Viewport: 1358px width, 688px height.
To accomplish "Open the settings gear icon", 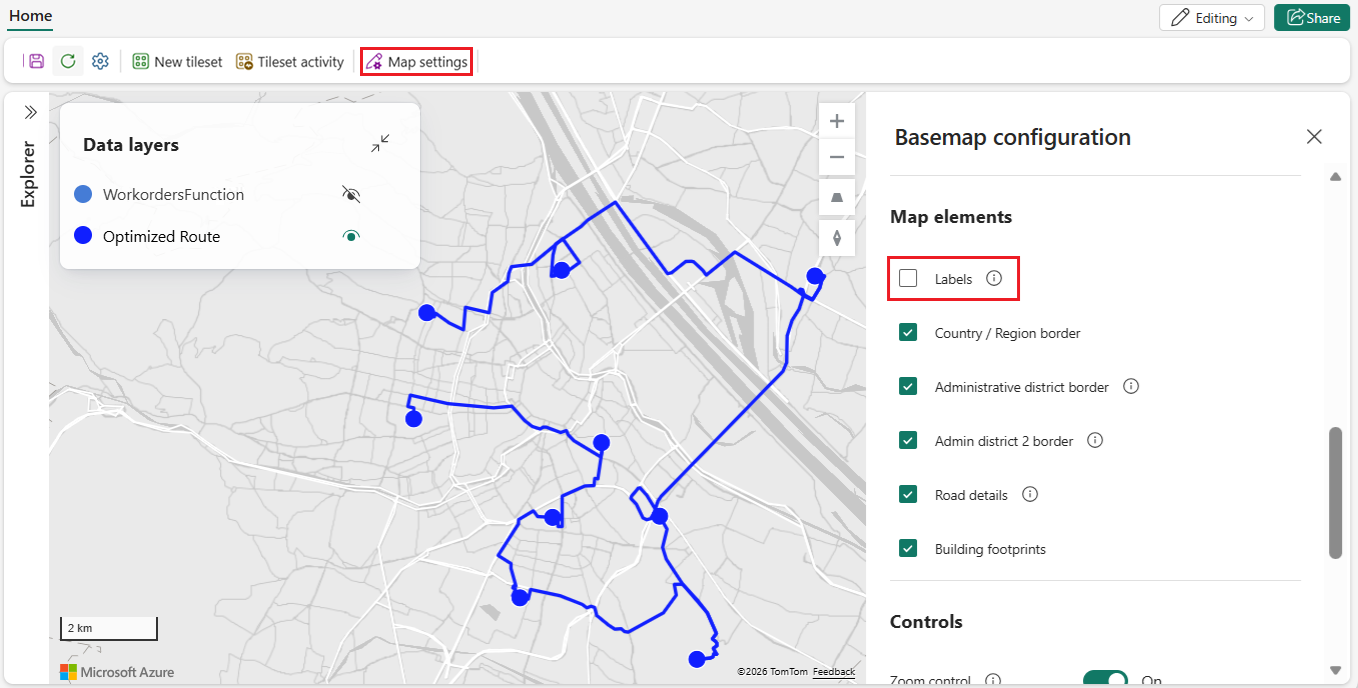I will point(100,61).
